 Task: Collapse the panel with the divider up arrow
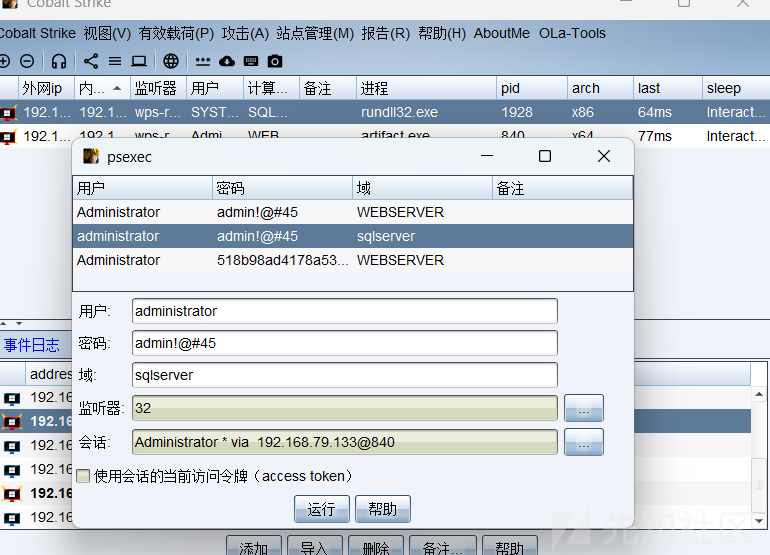[x=3, y=324]
